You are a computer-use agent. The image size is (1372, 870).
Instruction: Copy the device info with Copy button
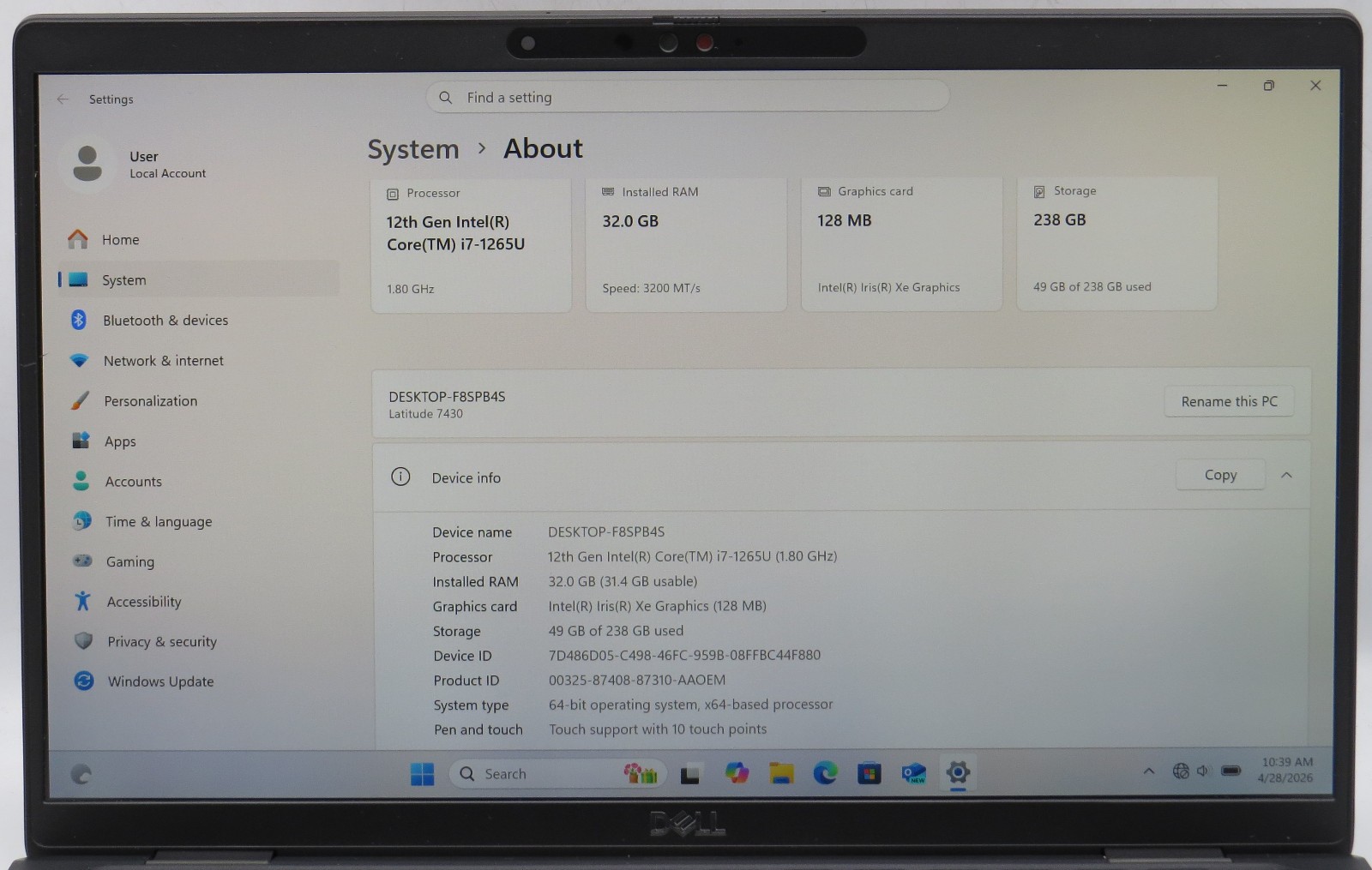[x=1220, y=475]
